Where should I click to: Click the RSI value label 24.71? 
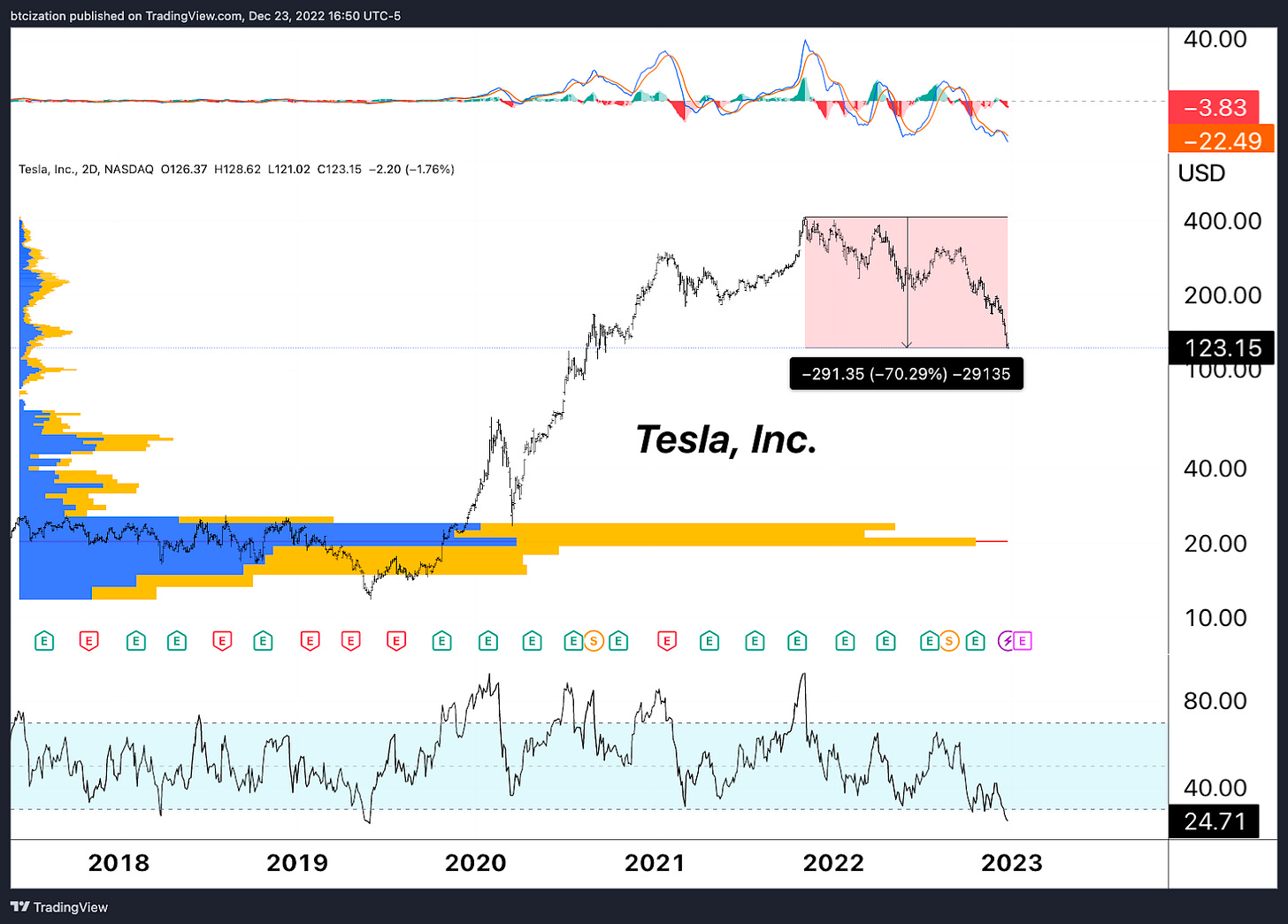1214,821
